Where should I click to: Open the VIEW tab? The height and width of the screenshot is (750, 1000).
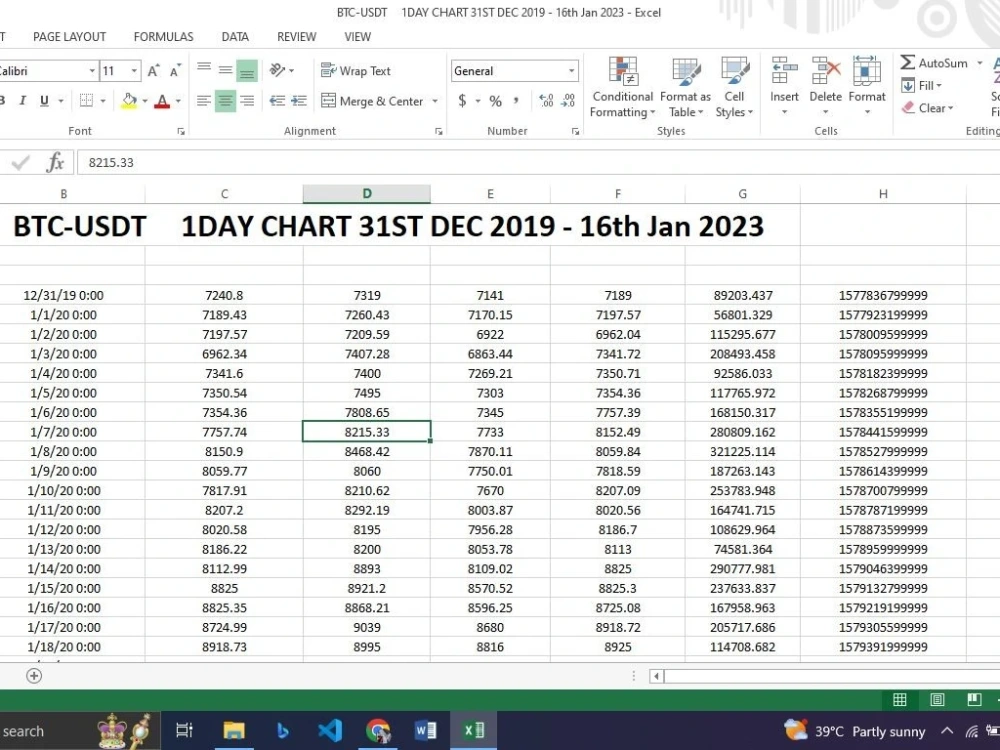click(x=358, y=37)
